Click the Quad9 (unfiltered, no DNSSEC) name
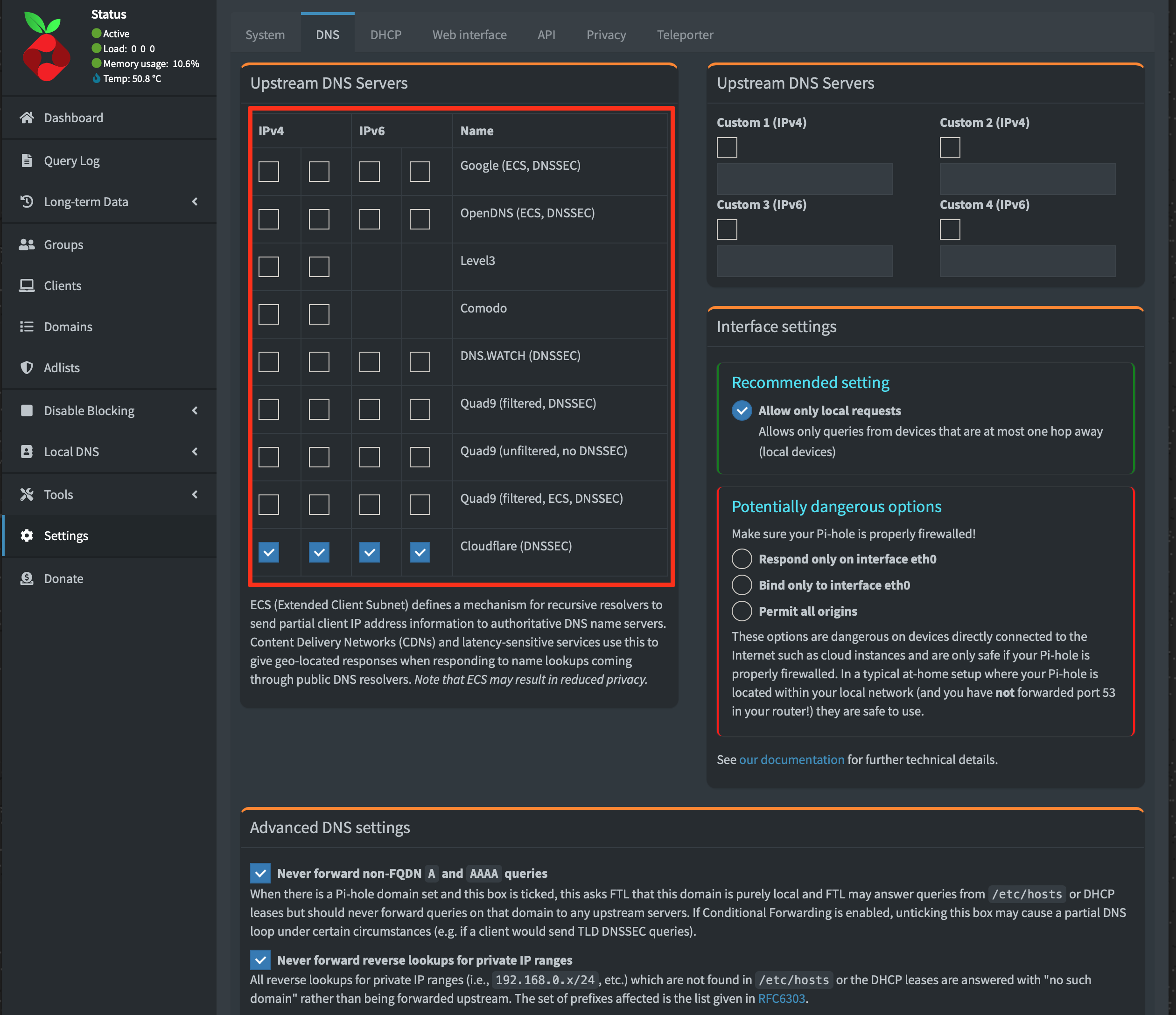The width and height of the screenshot is (1176, 1015). pos(544,451)
